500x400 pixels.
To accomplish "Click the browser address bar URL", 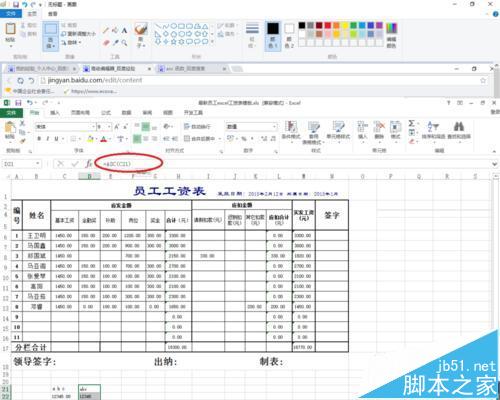I will 95,80.
